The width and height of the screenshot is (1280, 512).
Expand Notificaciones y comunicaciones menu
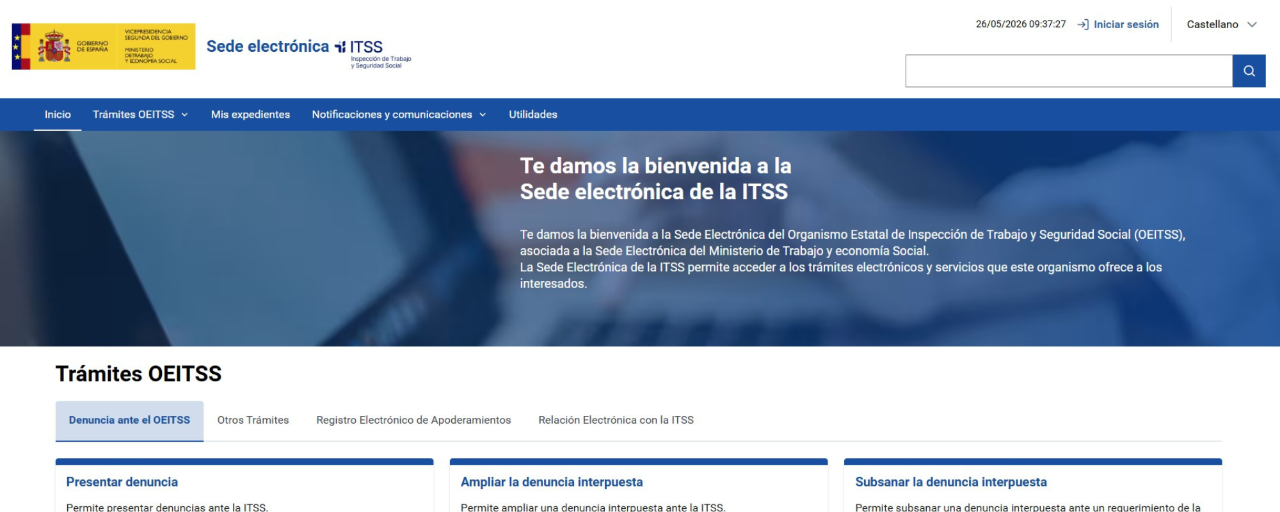click(399, 114)
